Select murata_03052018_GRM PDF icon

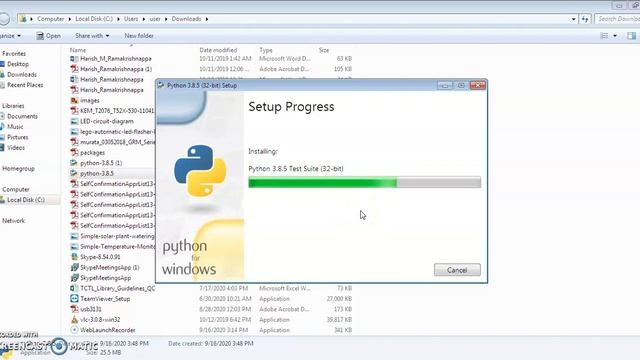point(74,142)
